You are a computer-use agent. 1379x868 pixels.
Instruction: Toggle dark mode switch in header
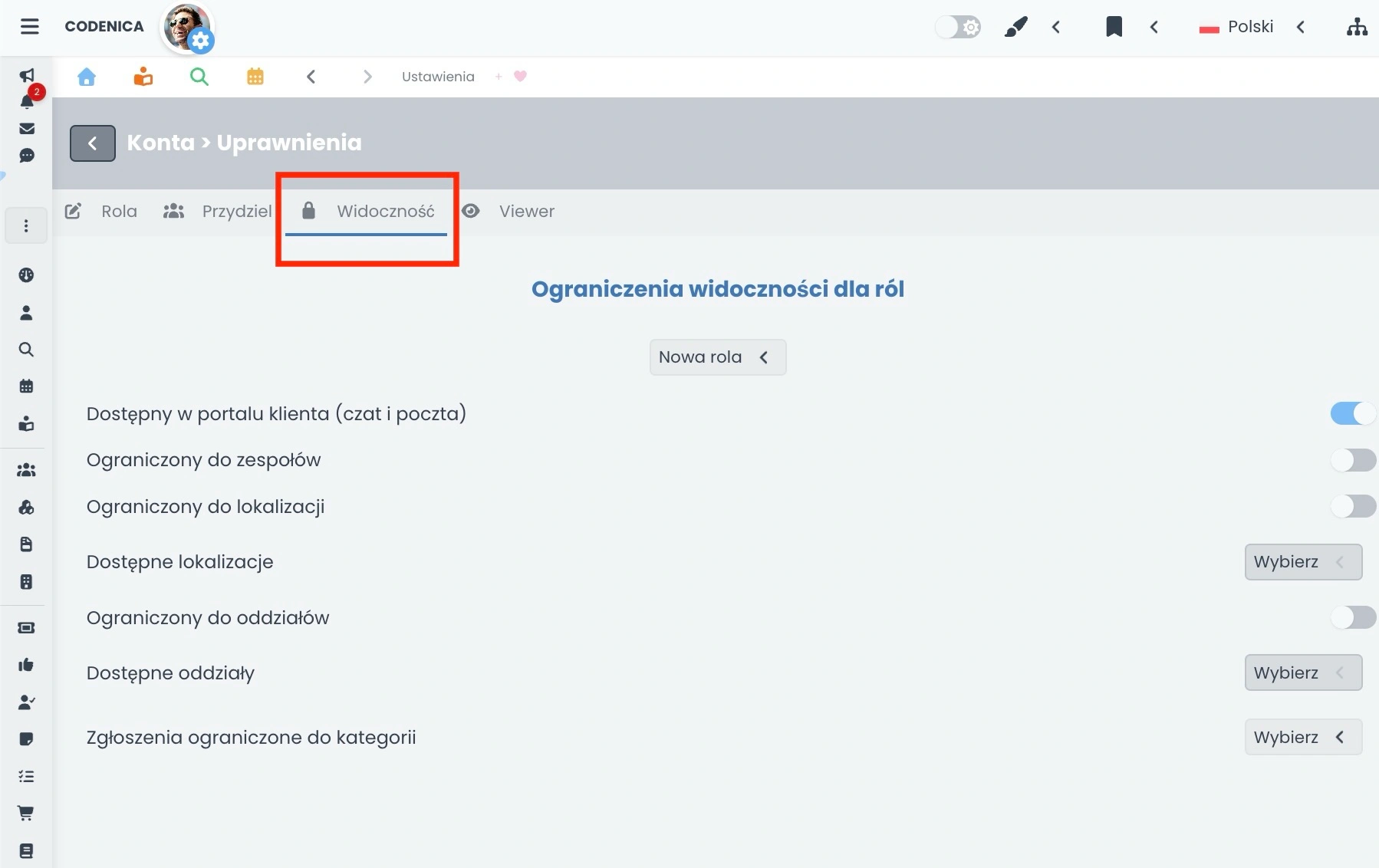[x=957, y=26]
